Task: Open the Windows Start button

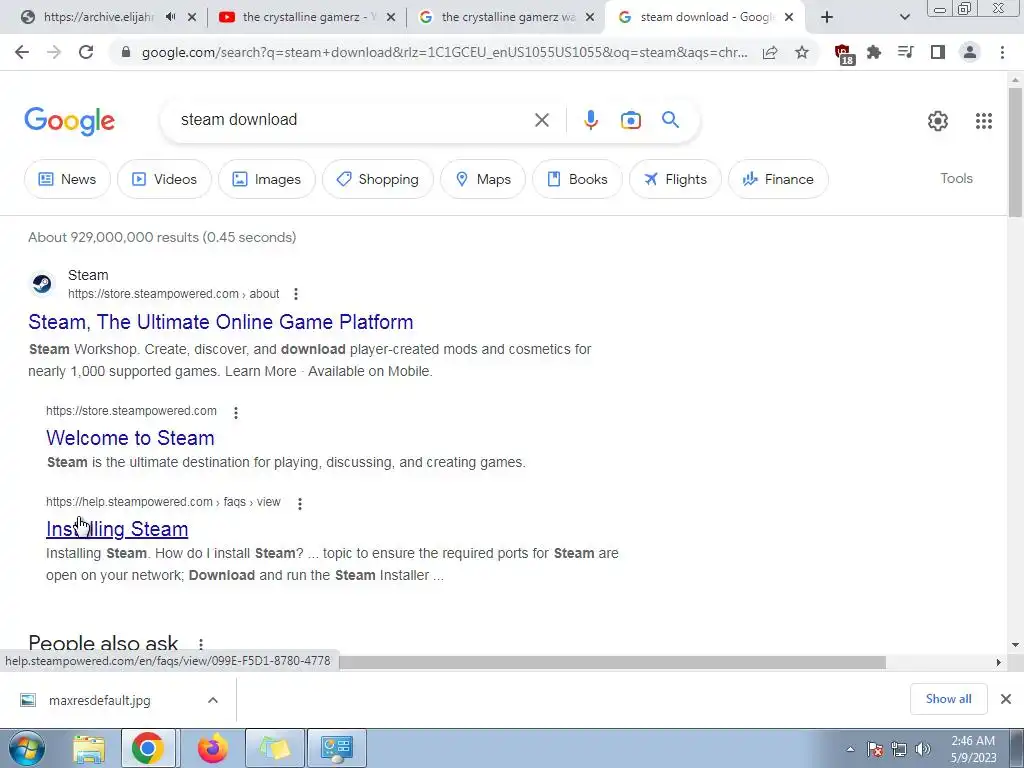Action: coord(26,748)
